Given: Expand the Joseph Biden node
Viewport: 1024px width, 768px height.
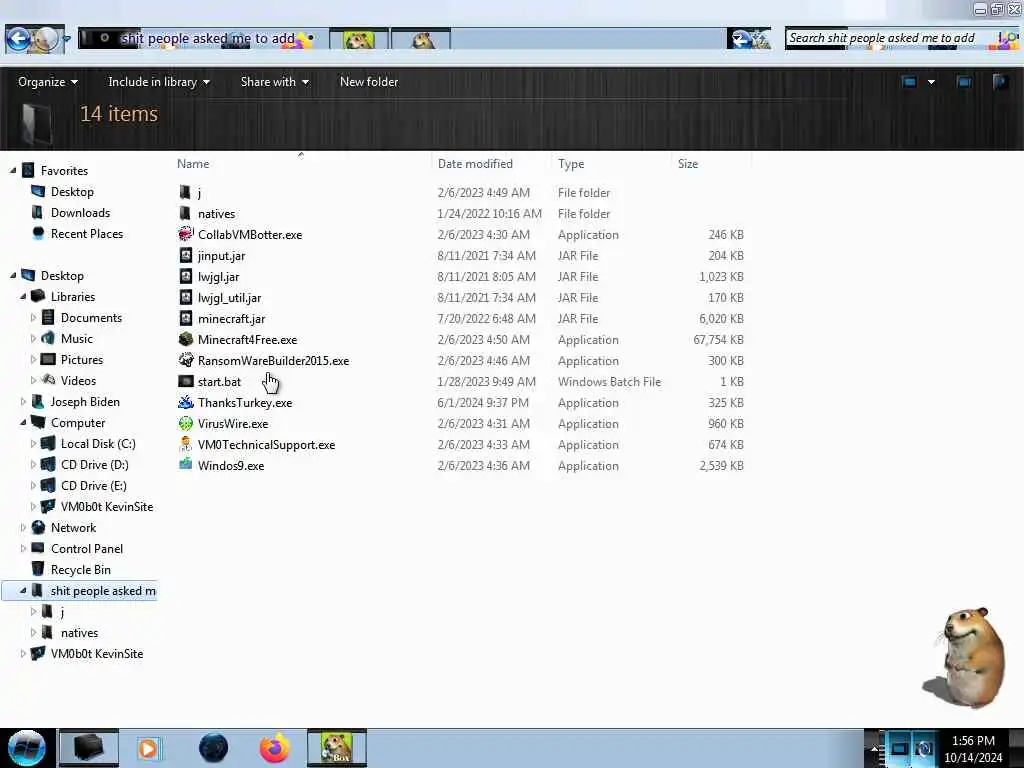Looking at the screenshot, I should click(x=23, y=402).
